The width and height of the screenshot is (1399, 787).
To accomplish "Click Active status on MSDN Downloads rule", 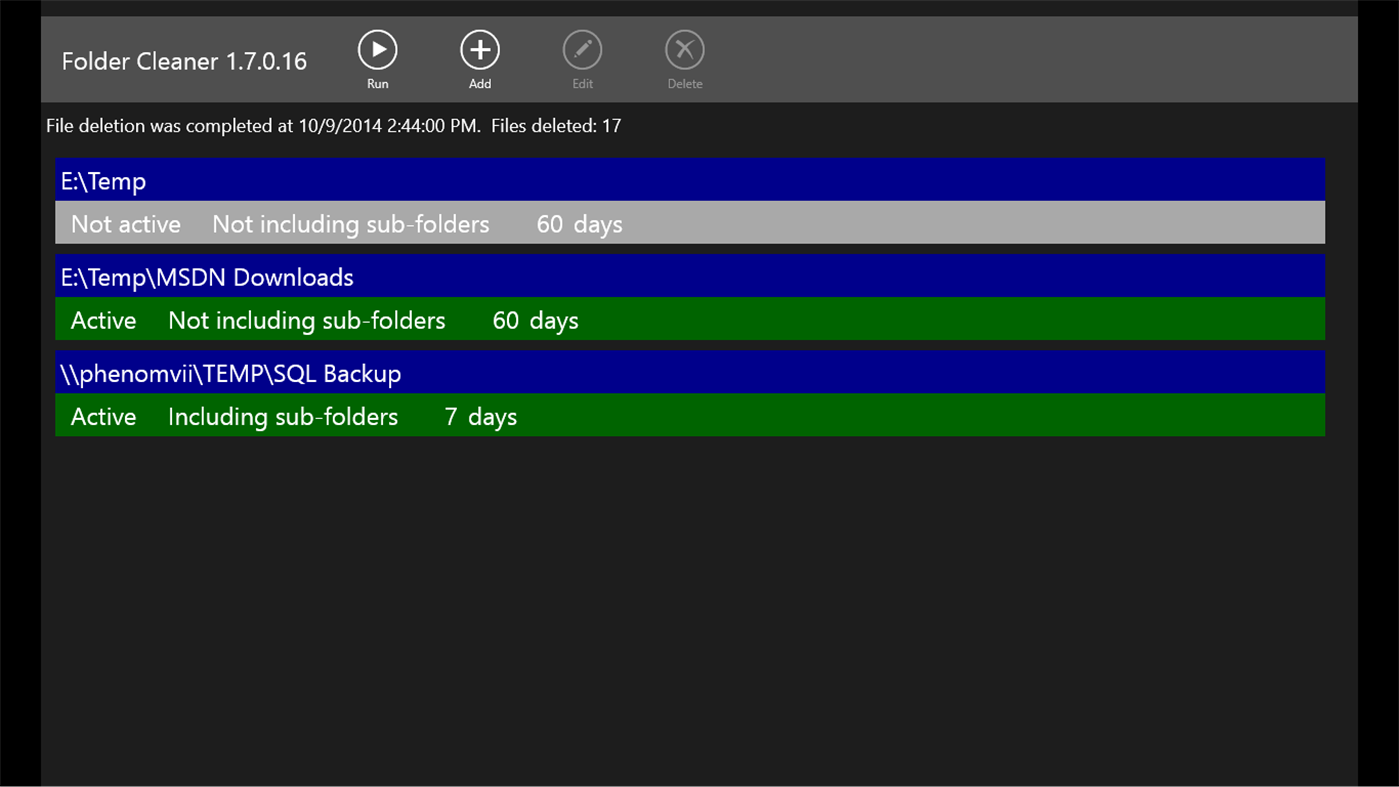I will 103,320.
